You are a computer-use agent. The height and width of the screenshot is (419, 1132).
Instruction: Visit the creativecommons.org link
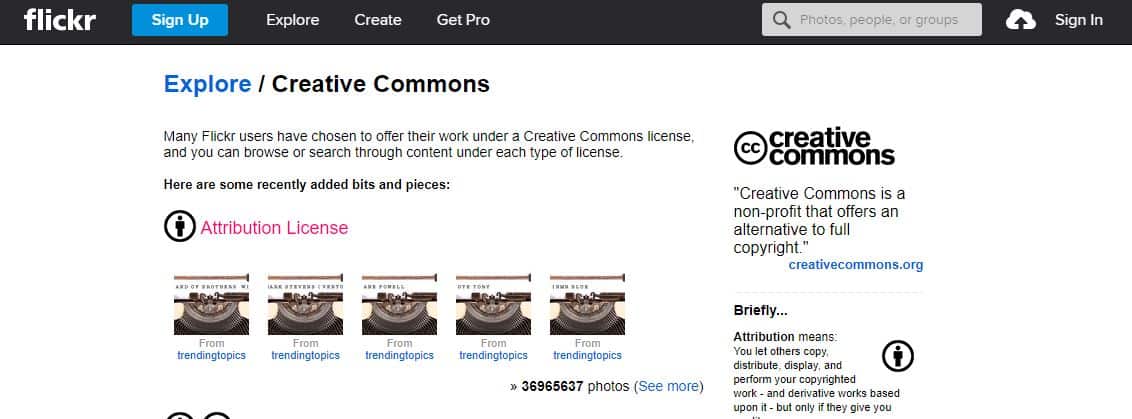pyautogui.click(x=855, y=265)
